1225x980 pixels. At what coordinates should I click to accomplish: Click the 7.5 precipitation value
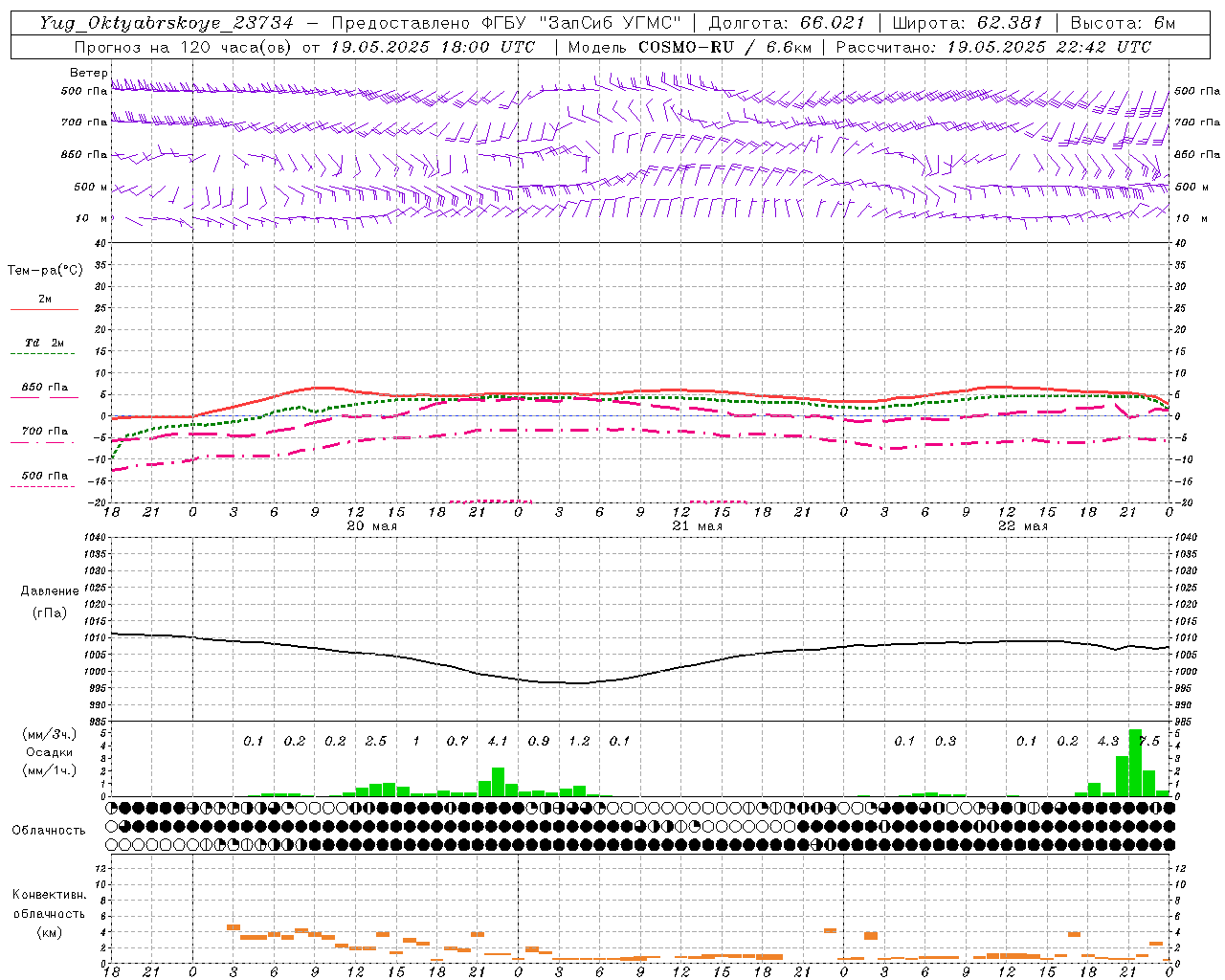coord(1148,742)
